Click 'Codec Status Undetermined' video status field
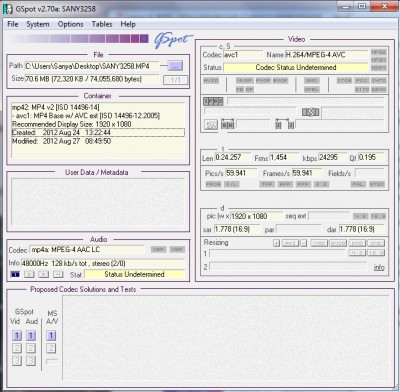400x392 pixels. [296, 67]
